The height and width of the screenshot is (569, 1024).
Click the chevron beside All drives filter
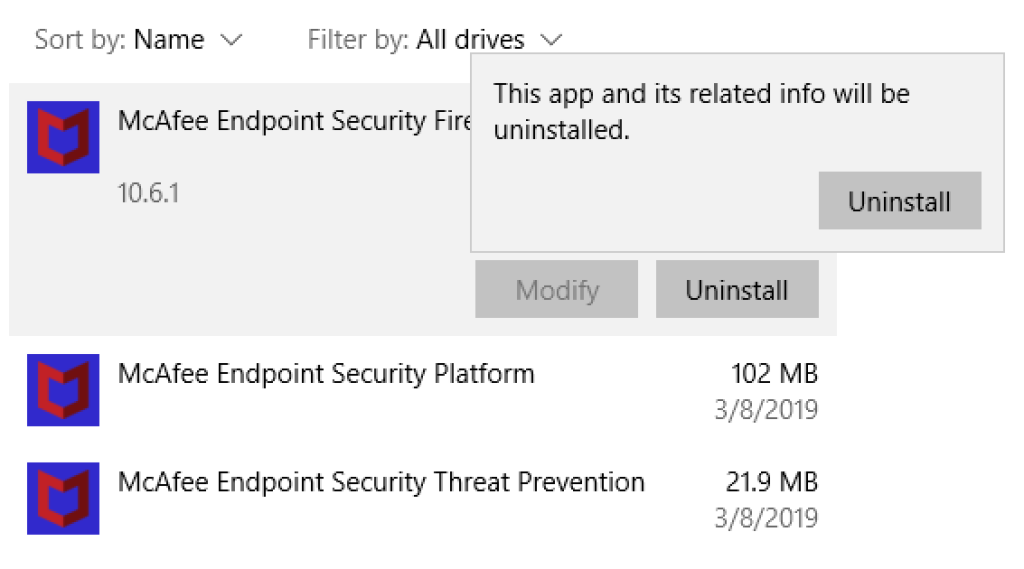pyautogui.click(x=551, y=41)
